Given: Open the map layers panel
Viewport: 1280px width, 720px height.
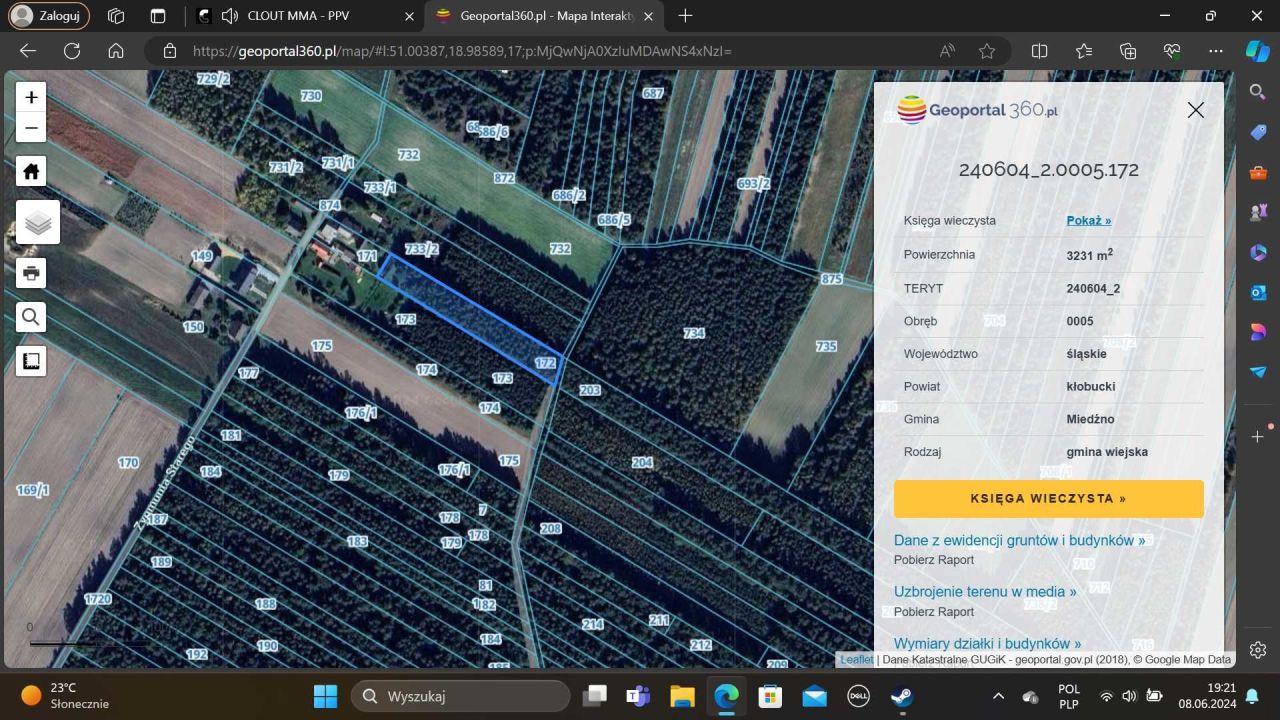Looking at the screenshot, I should pyautogui.click(x=38, y=222).
